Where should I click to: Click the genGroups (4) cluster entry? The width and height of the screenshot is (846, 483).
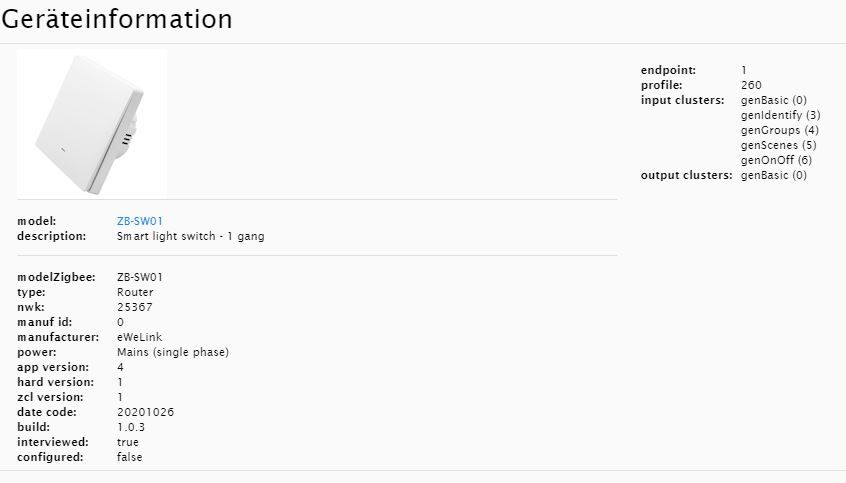coord(779,130)
